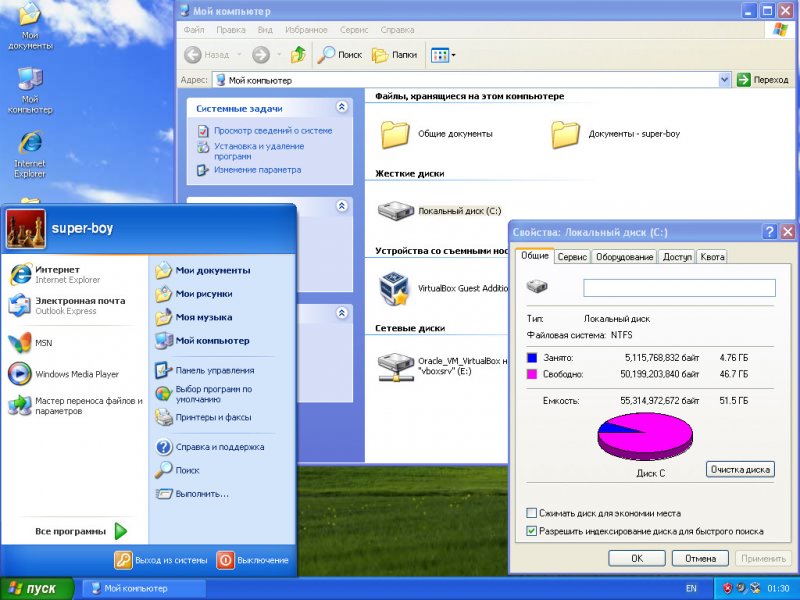
Task: Open Панель управления control panel
Action: (205, 370)
